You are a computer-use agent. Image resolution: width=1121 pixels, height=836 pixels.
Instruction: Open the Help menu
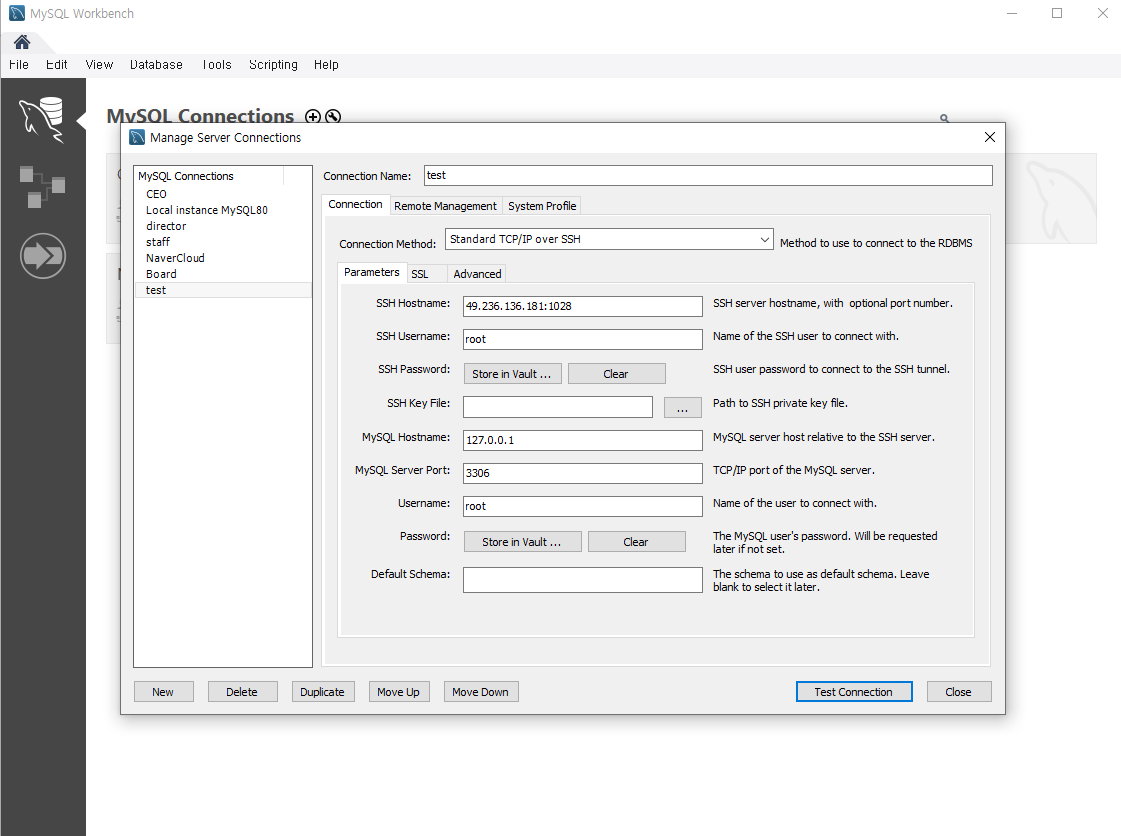tap(326, 64)
